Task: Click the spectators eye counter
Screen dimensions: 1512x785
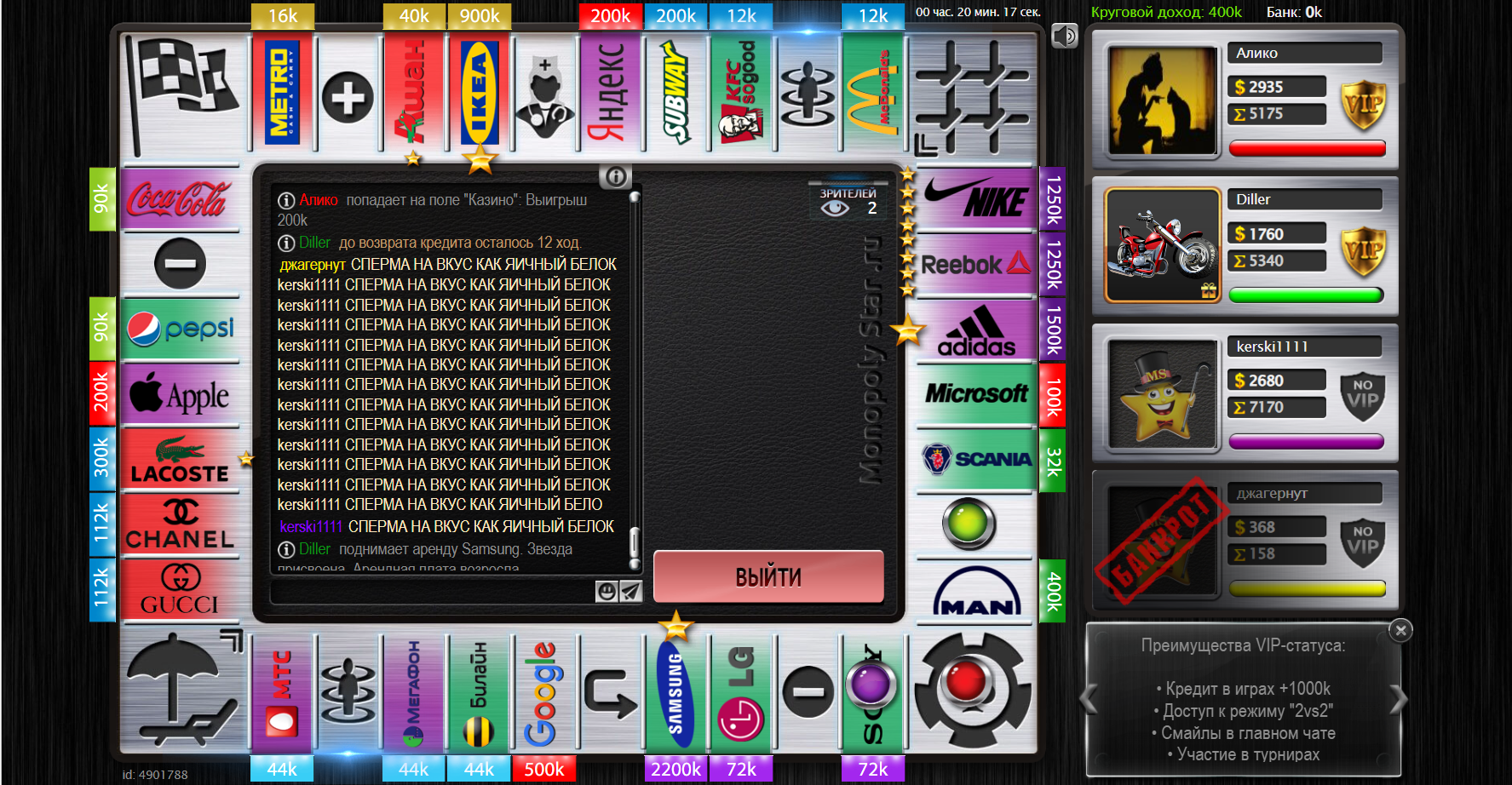Action: point(848,203)
